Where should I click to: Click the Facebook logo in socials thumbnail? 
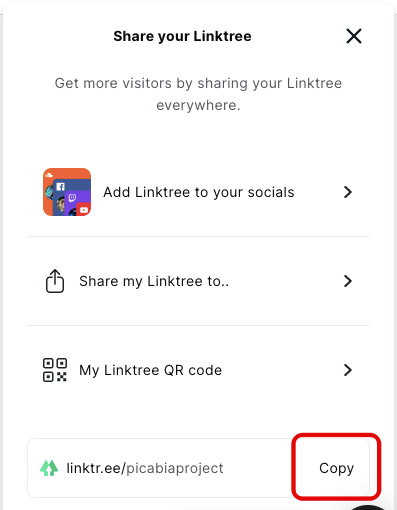[60, 186]
